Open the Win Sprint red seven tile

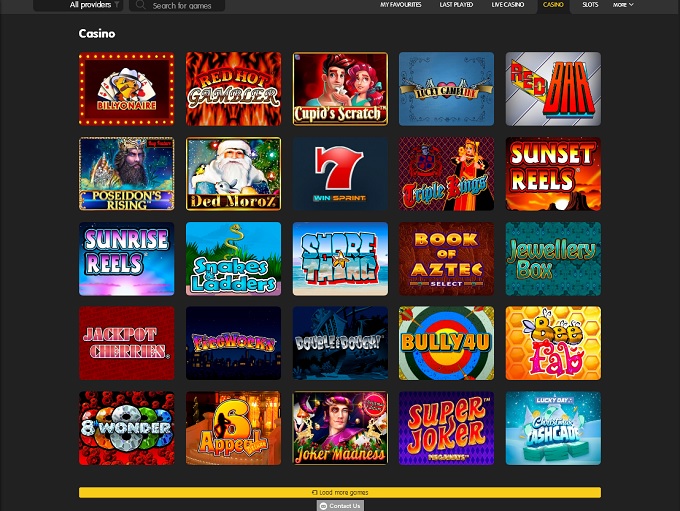click(340, 174)
